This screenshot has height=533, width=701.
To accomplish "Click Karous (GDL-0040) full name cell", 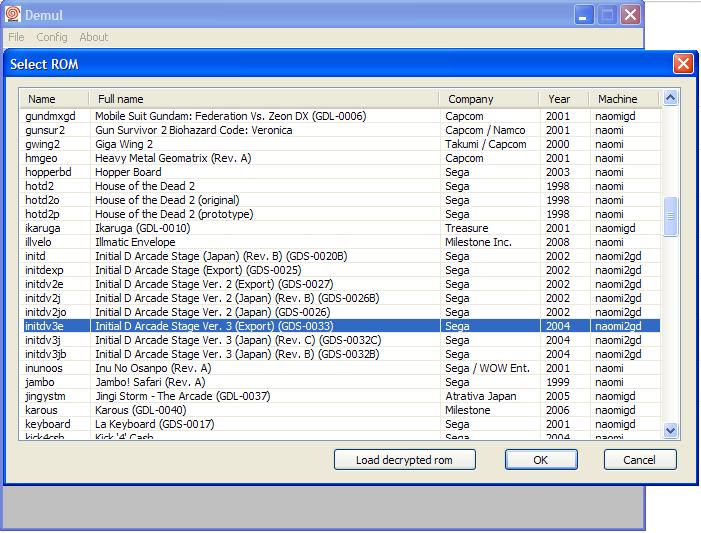I will point(140,410).
